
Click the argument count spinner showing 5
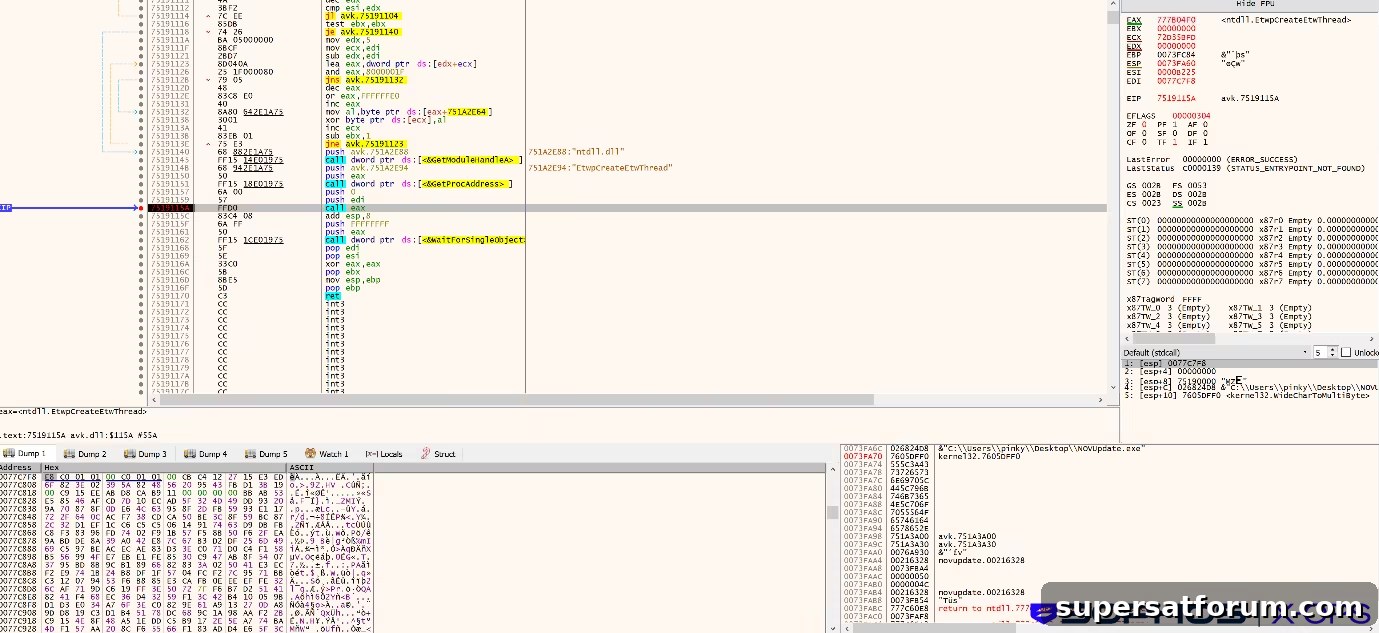pos(1326,352)
